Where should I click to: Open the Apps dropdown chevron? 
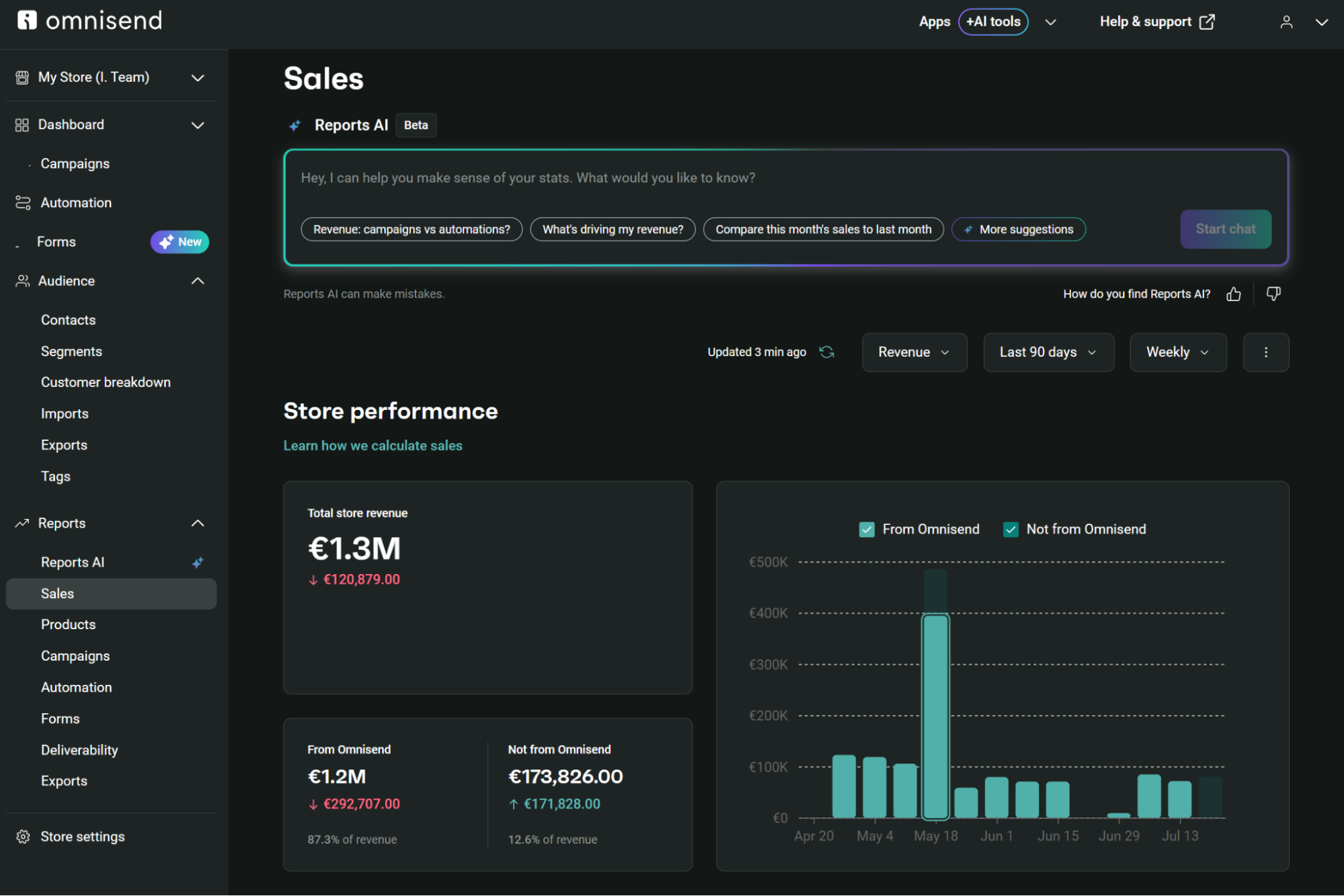(x=1051, y=22)
